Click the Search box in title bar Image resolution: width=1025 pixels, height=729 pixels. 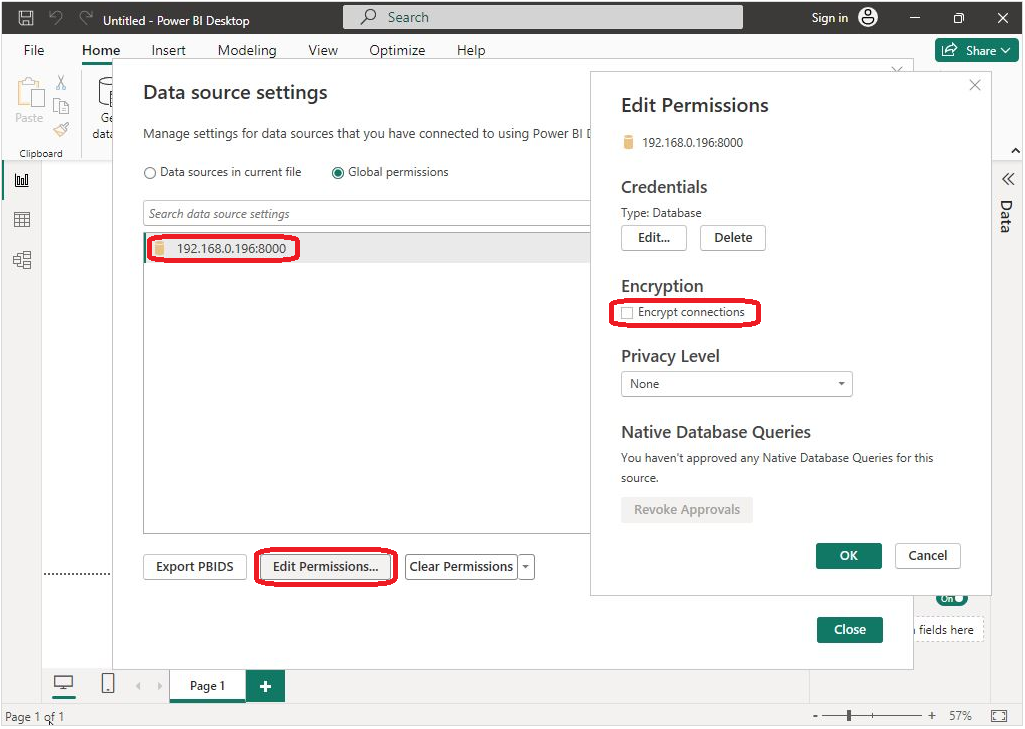543,17
